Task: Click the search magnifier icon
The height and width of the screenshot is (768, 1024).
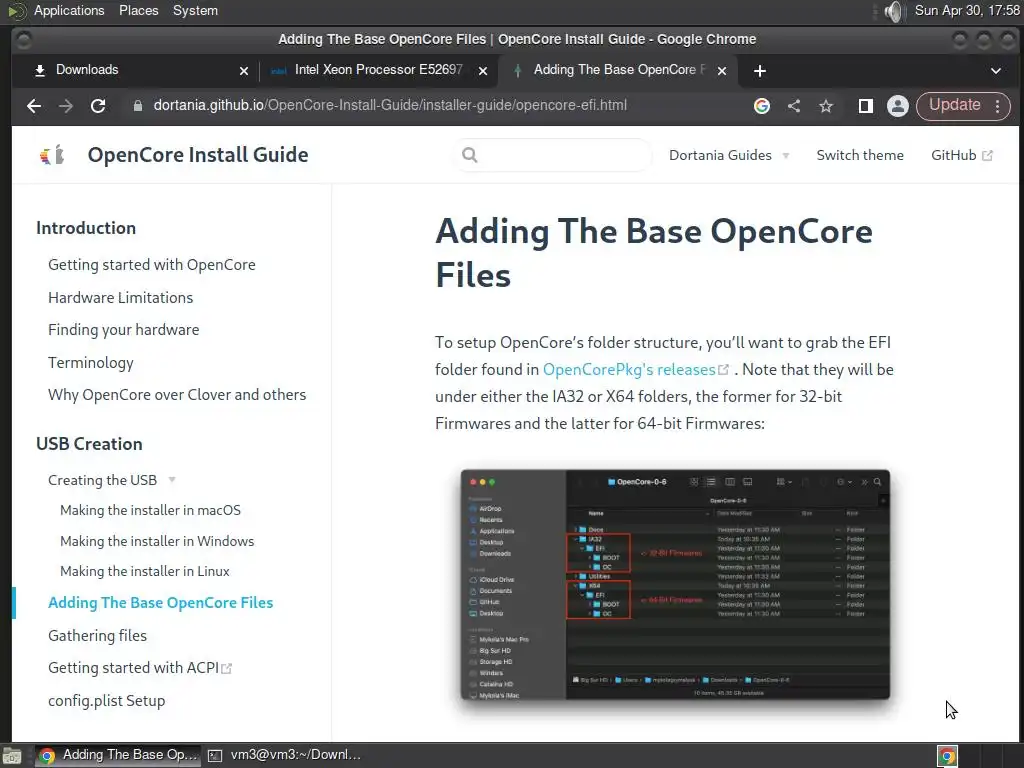Action: [x=470, y=155]
